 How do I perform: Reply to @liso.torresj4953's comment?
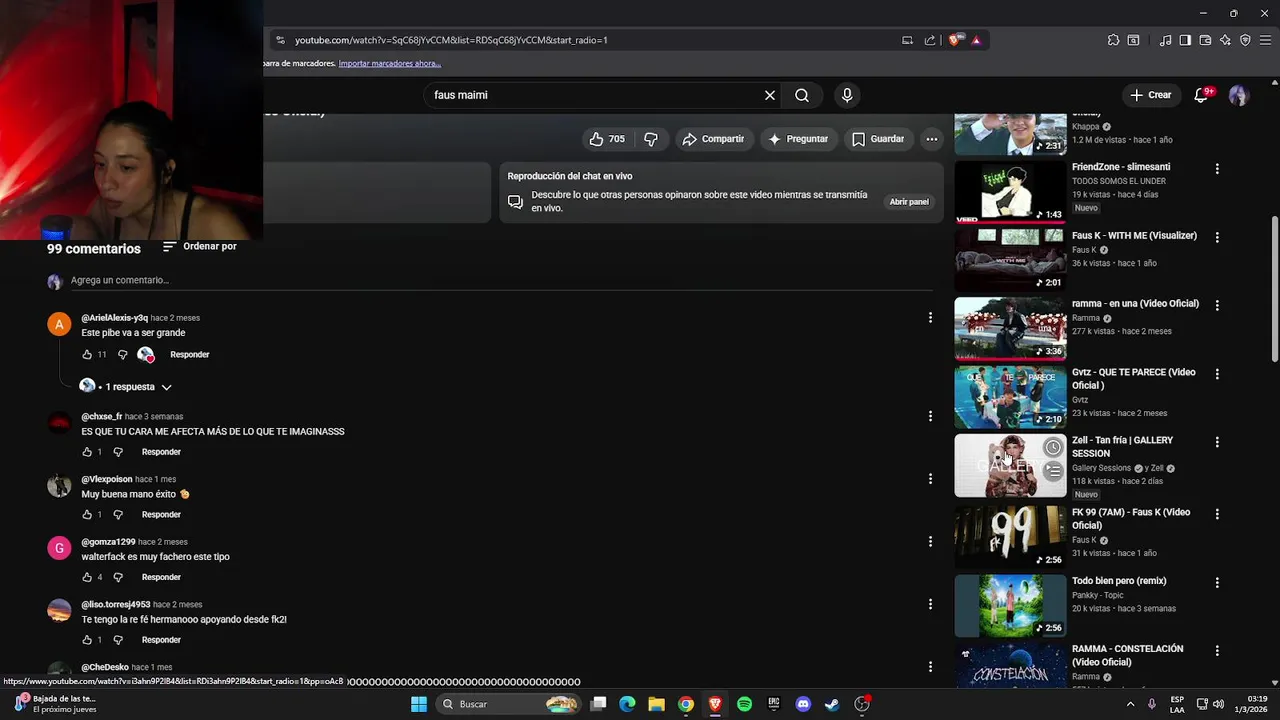161,640
